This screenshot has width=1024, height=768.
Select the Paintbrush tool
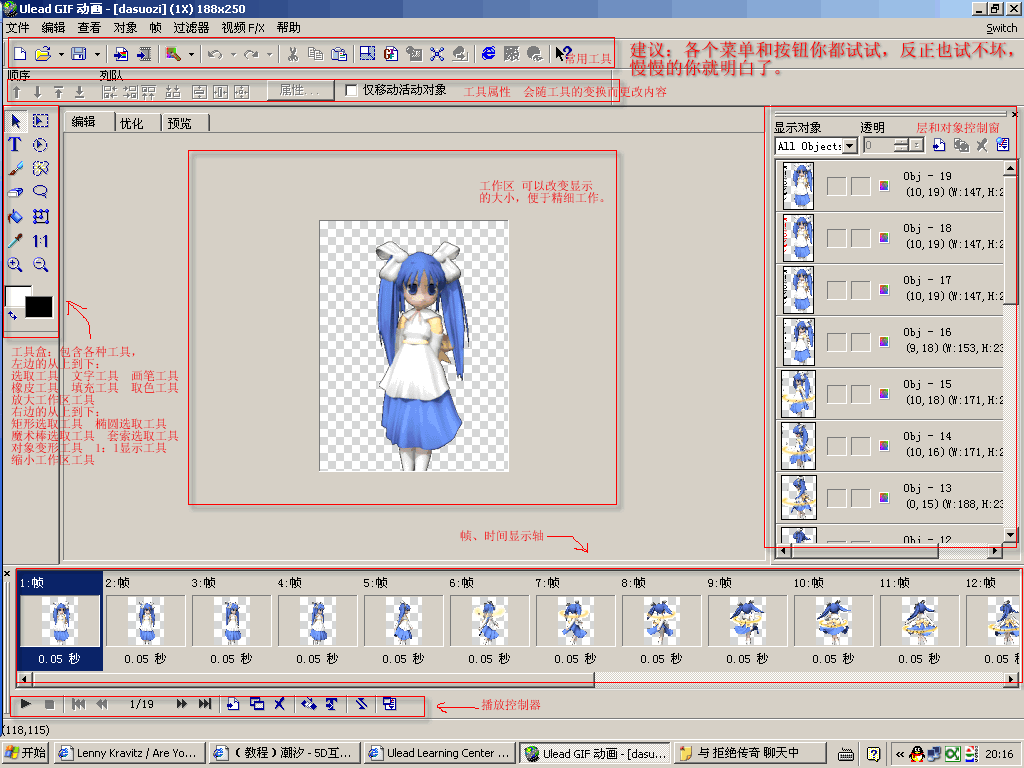(16, 168)
